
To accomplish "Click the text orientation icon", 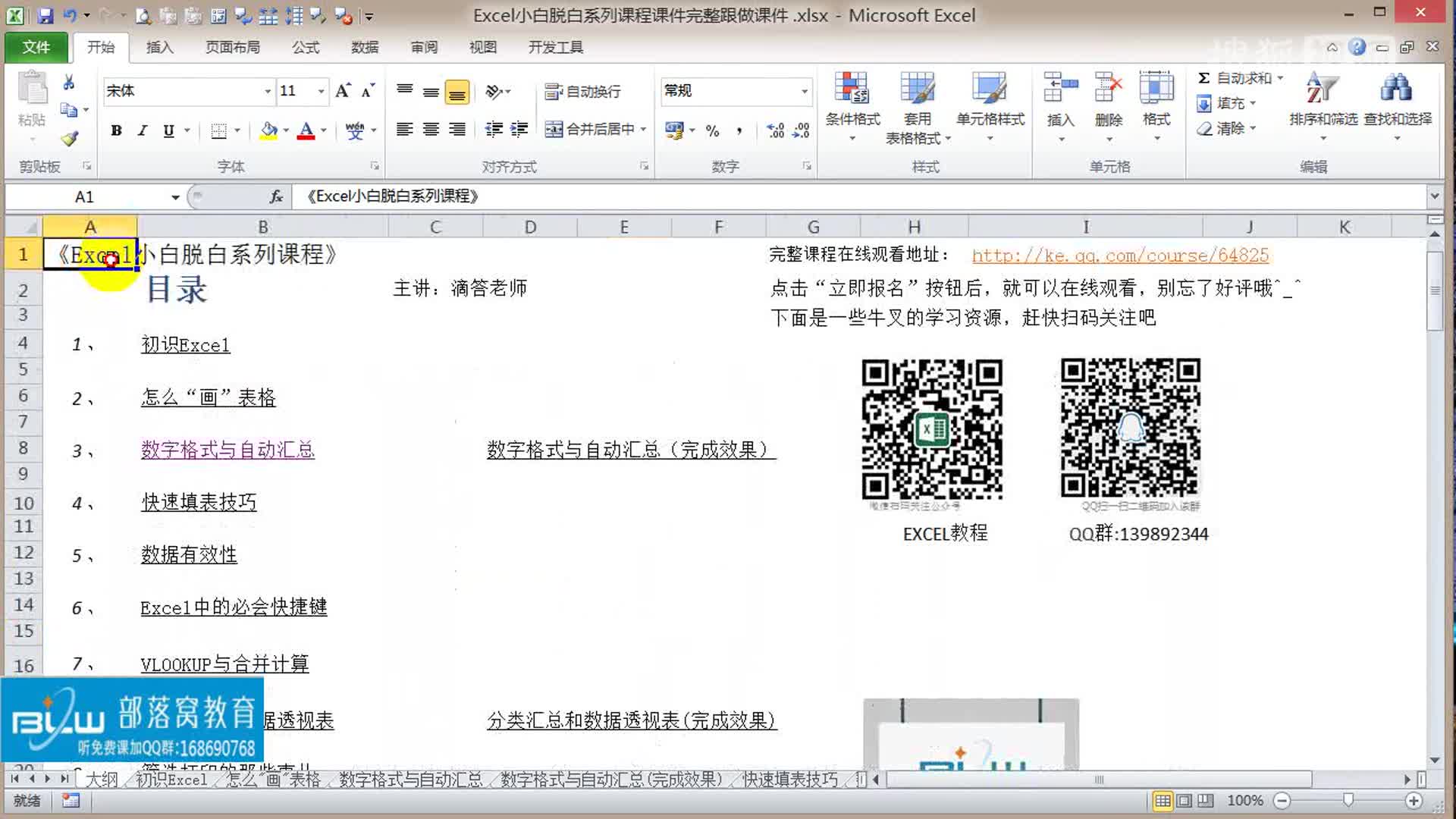I will pos(494,92).
